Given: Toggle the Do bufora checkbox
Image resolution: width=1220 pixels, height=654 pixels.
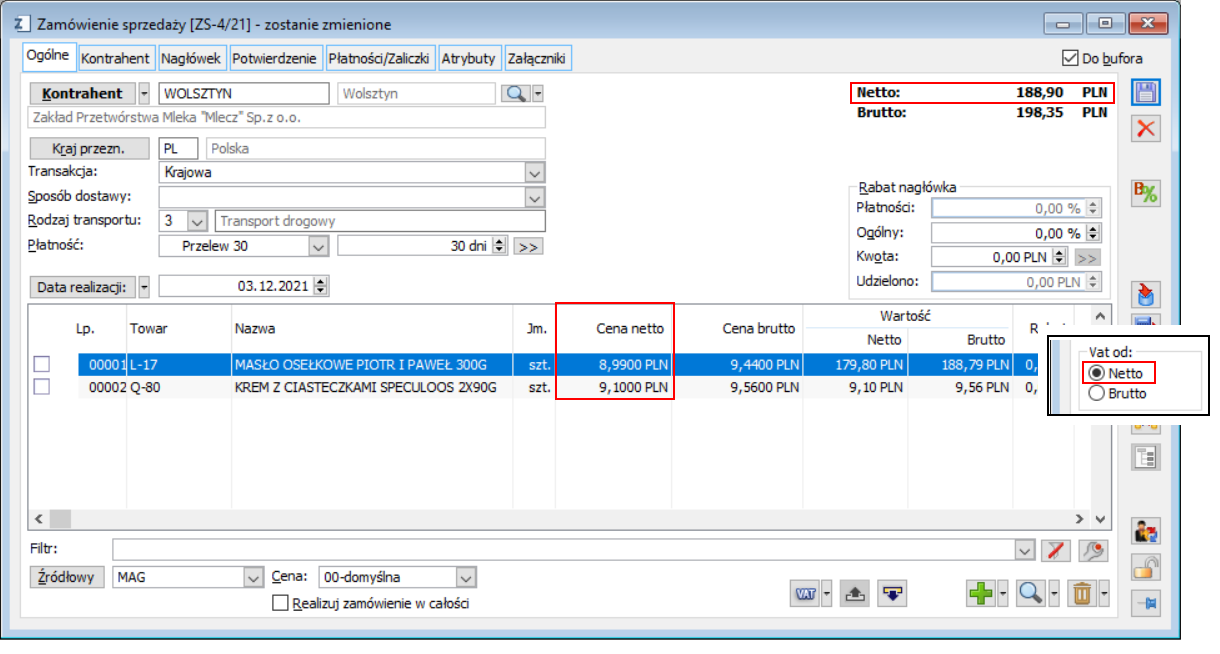Looking at the screenshot, I should [1070, 58].
